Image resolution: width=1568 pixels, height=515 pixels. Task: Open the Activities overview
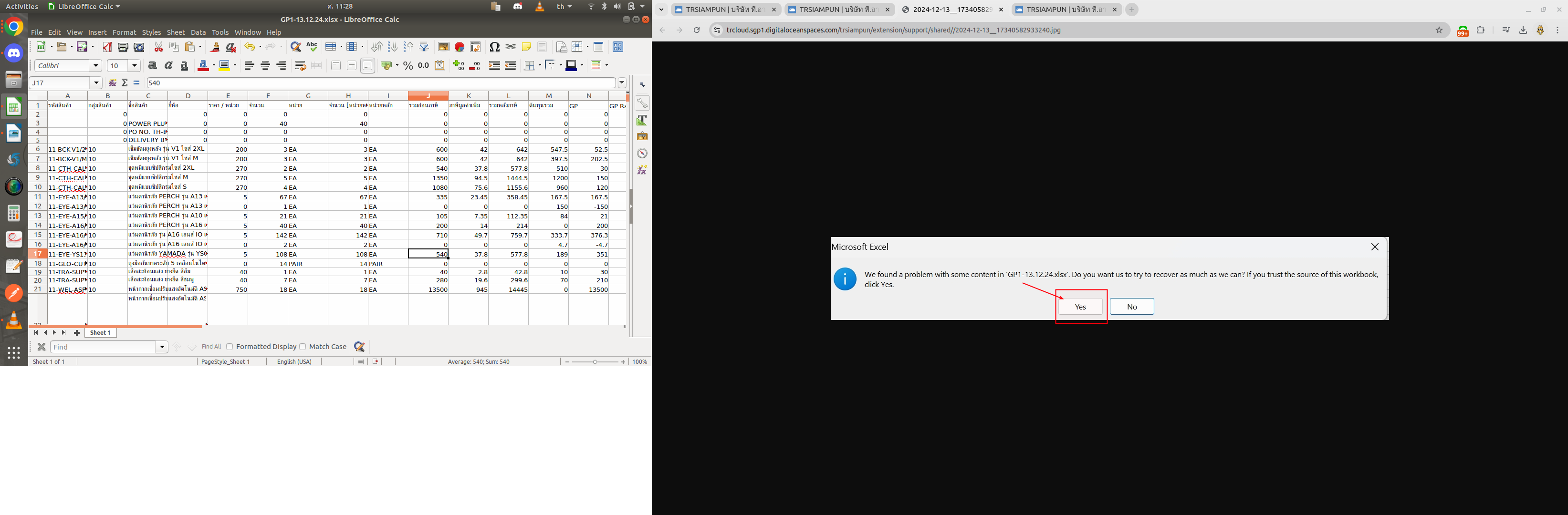(x=22, y=6)
